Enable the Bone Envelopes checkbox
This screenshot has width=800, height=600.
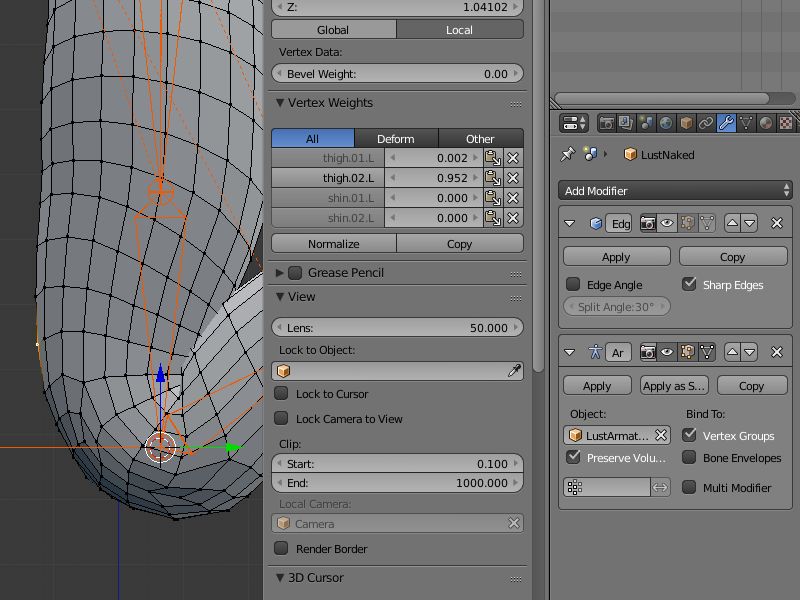point(689,458)
